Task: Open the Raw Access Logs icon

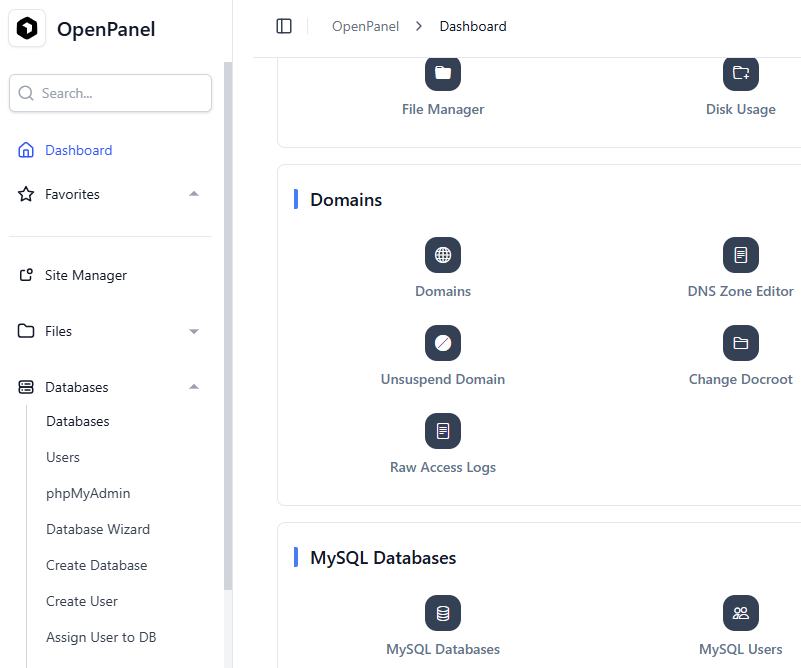Action: pos(442,431)
